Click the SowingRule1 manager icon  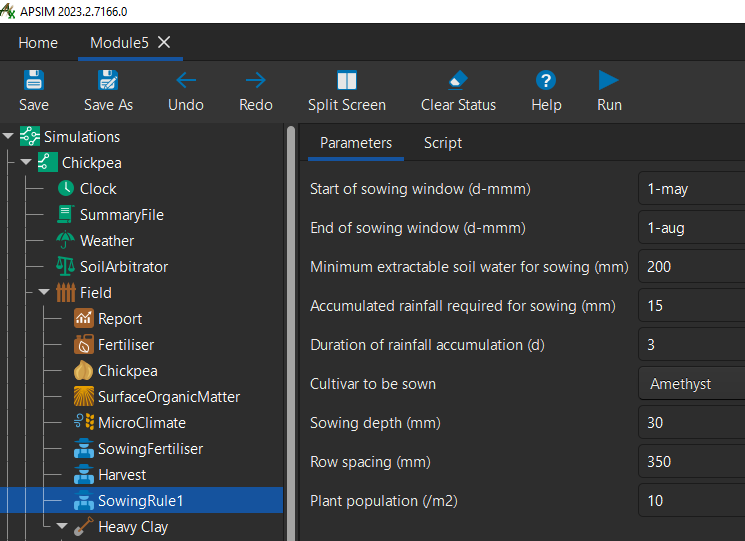[84, 500]
